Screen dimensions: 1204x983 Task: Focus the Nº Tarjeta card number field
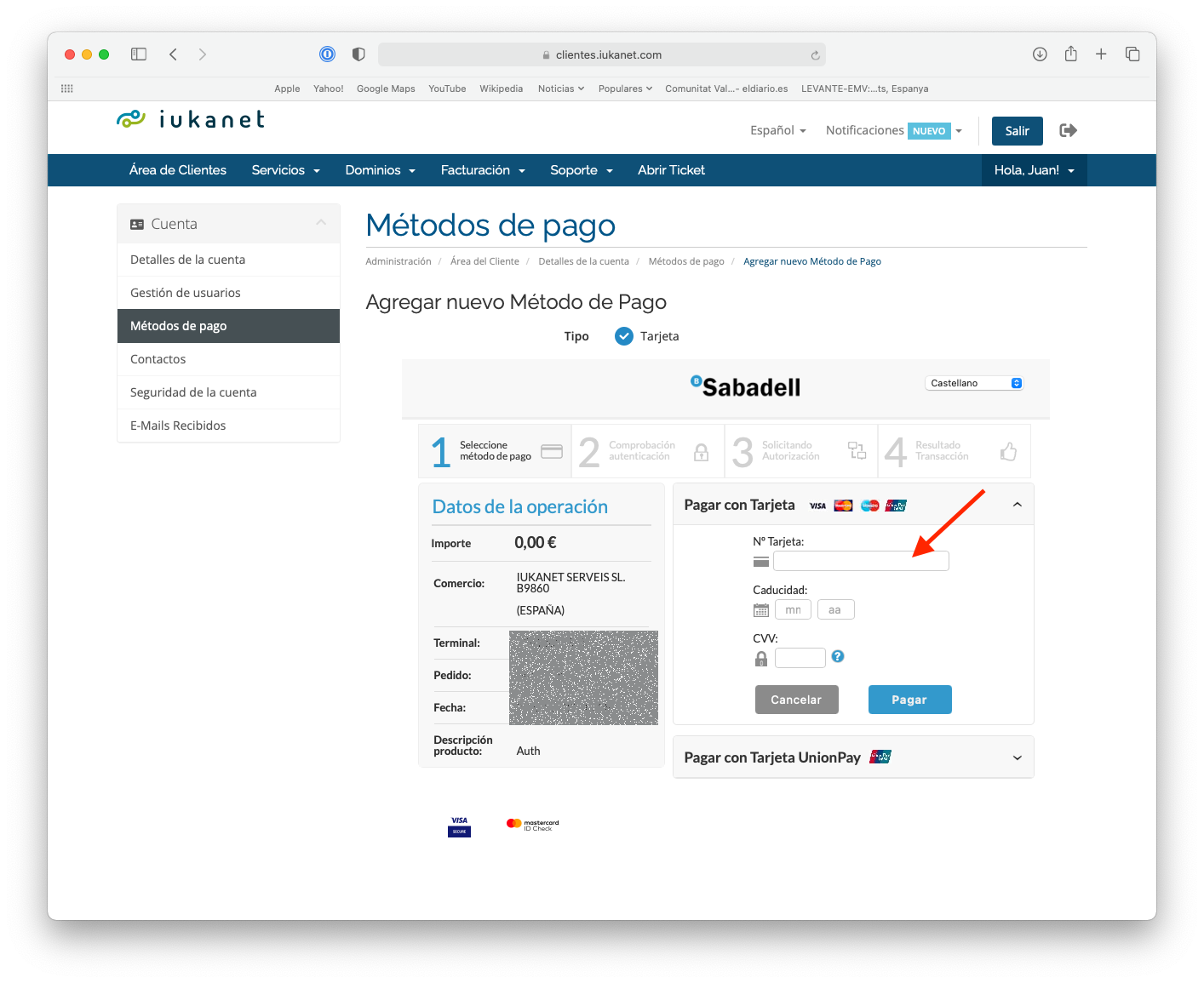pyautogui.click(x=861, y=561)
